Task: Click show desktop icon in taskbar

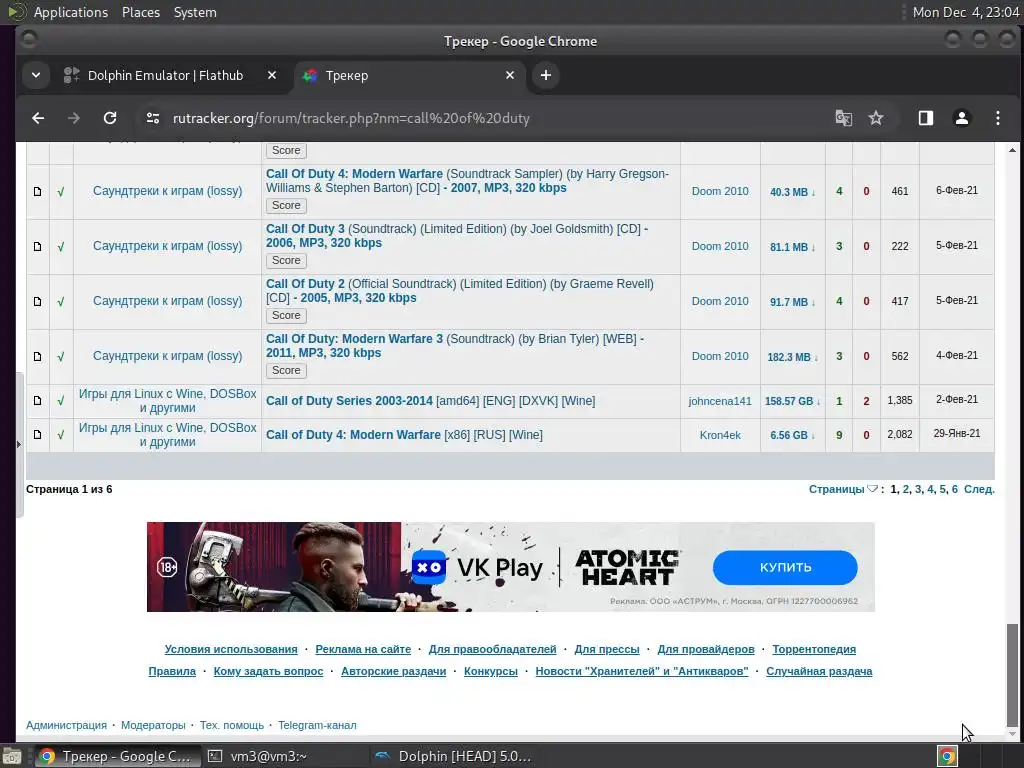Action: point(12,756)
